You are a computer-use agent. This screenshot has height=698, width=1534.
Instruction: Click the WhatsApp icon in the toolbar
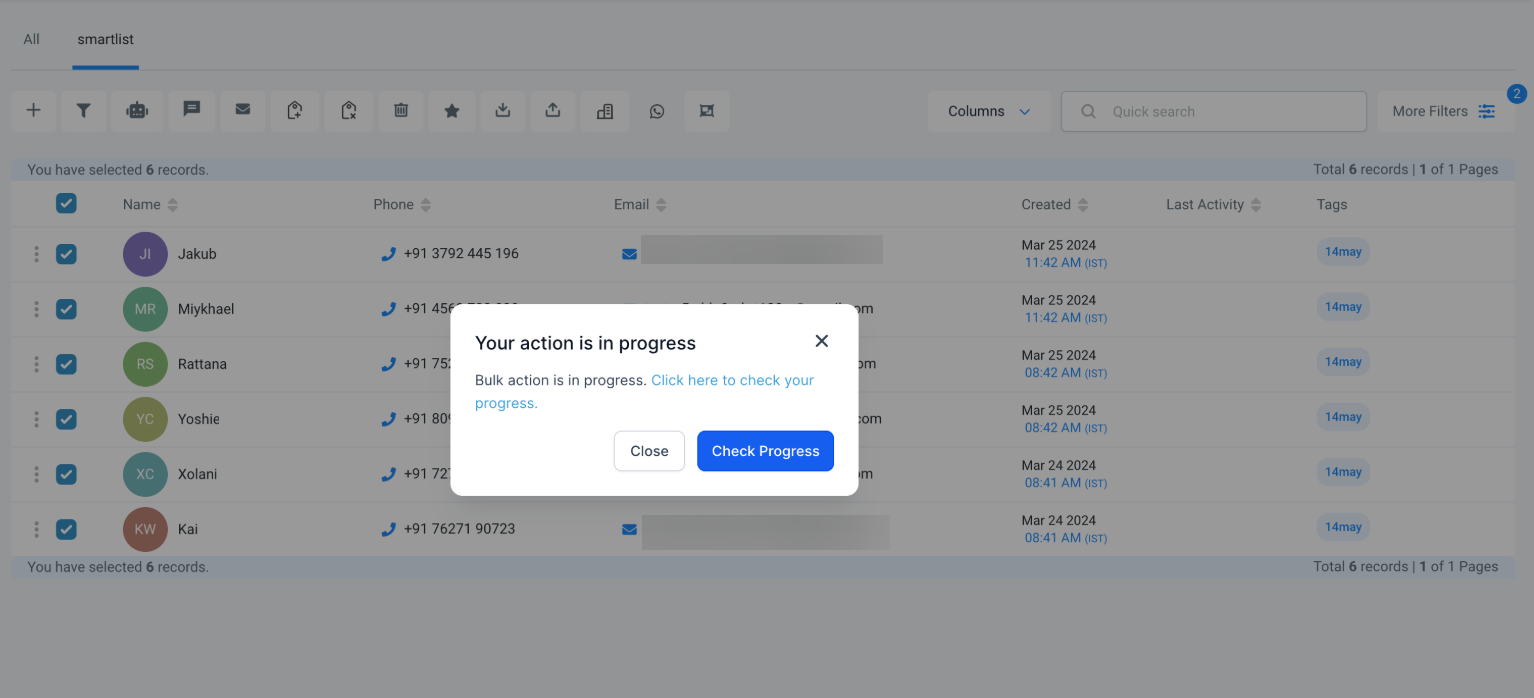click(x=657, y=111)
